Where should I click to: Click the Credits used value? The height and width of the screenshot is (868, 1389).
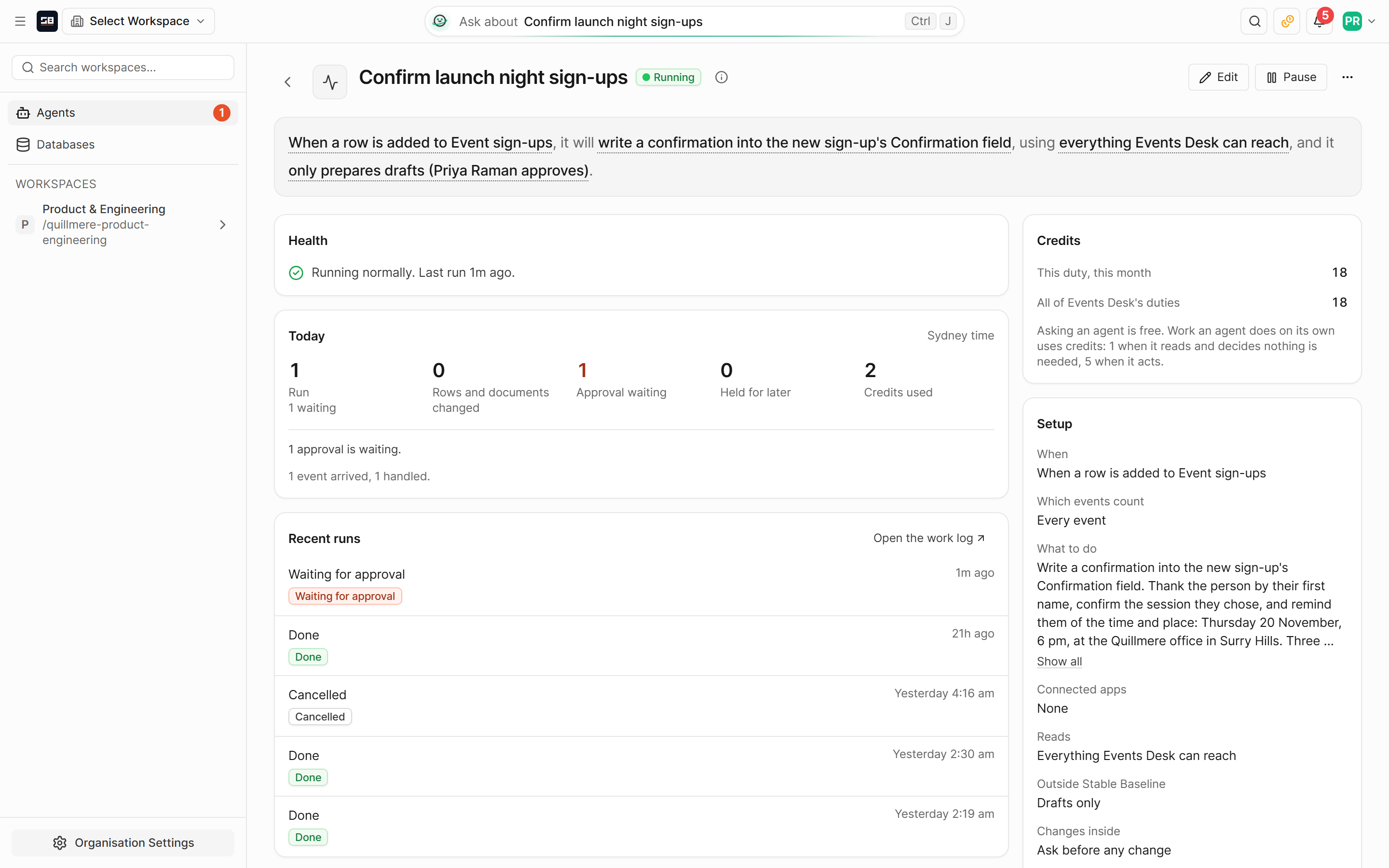(870, 370)
